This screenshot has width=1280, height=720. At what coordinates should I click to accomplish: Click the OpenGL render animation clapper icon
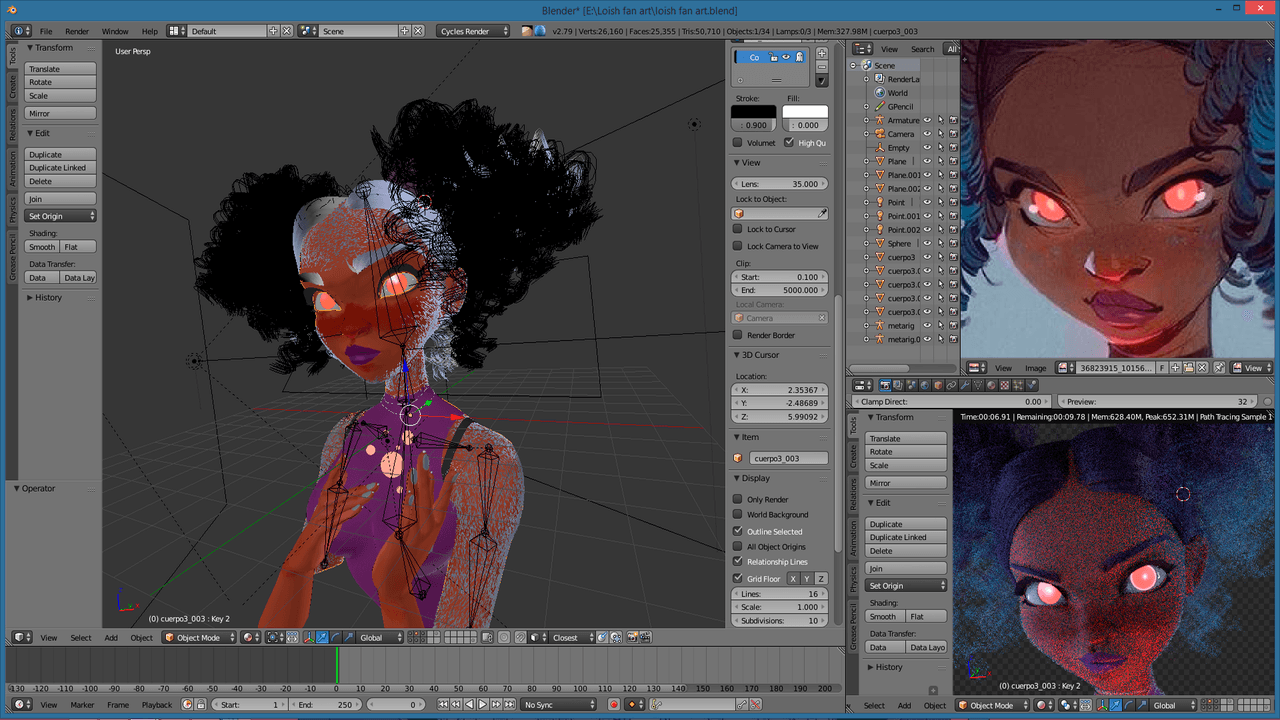click(x=645, y=637)
